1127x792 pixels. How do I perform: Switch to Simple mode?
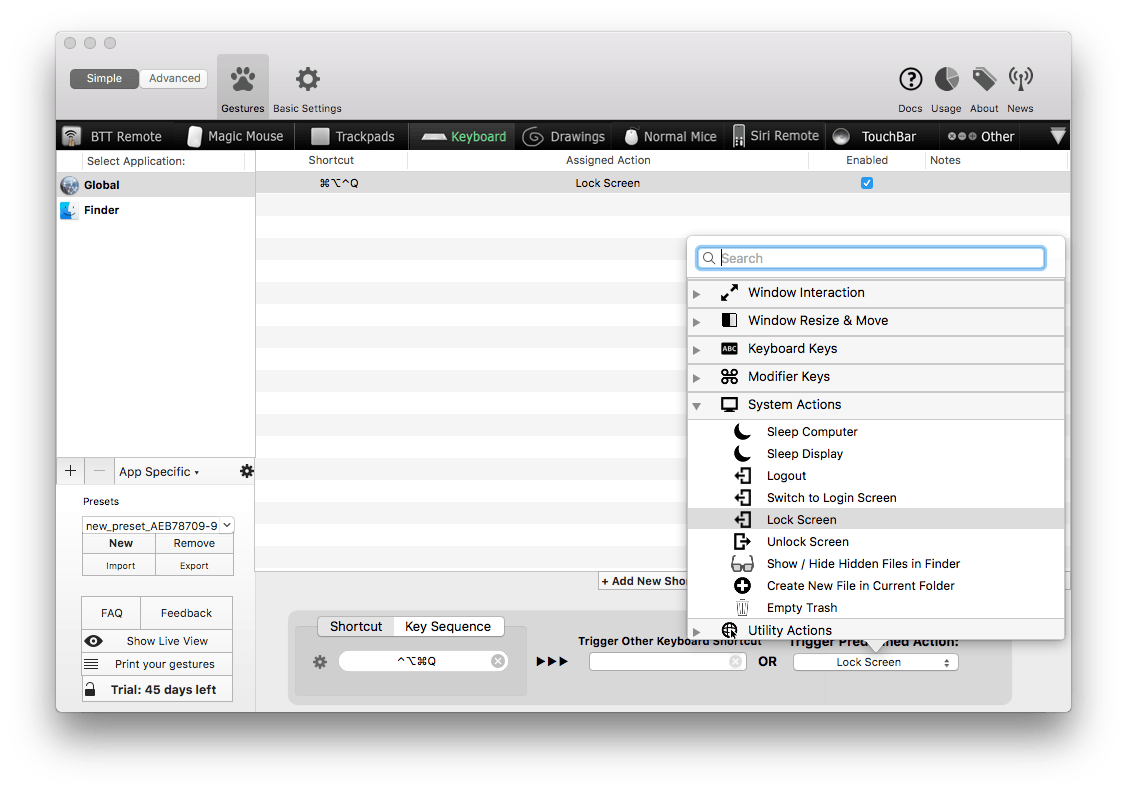pyautogui.click(x=104, y=78)
